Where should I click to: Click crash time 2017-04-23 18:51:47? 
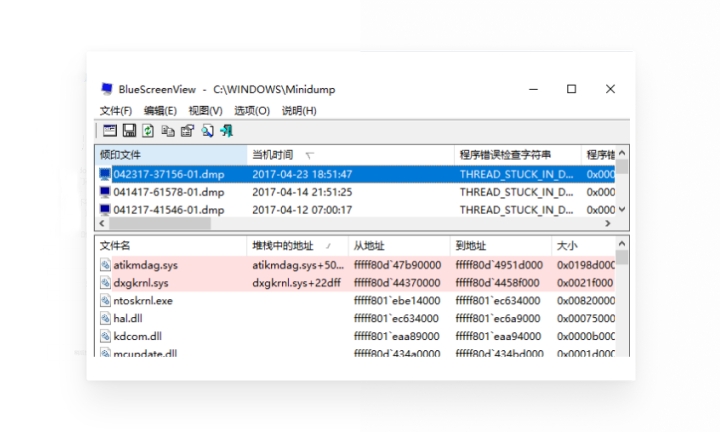302,174
